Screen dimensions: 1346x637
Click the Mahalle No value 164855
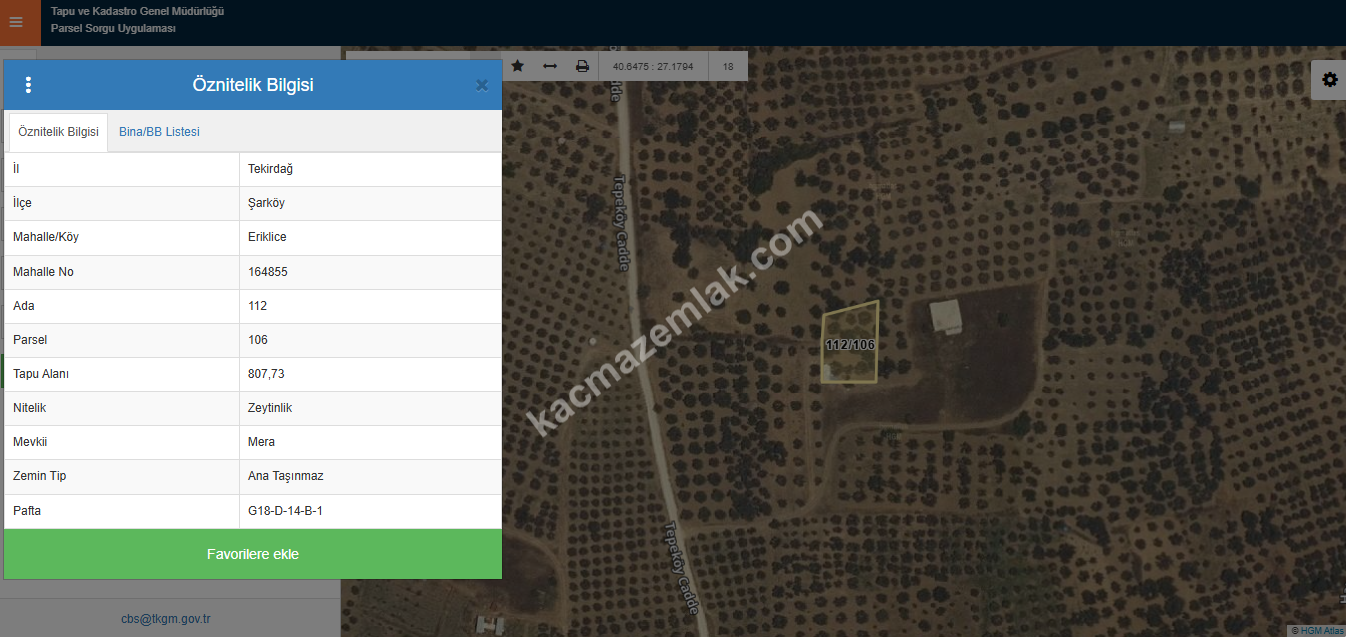268,272
